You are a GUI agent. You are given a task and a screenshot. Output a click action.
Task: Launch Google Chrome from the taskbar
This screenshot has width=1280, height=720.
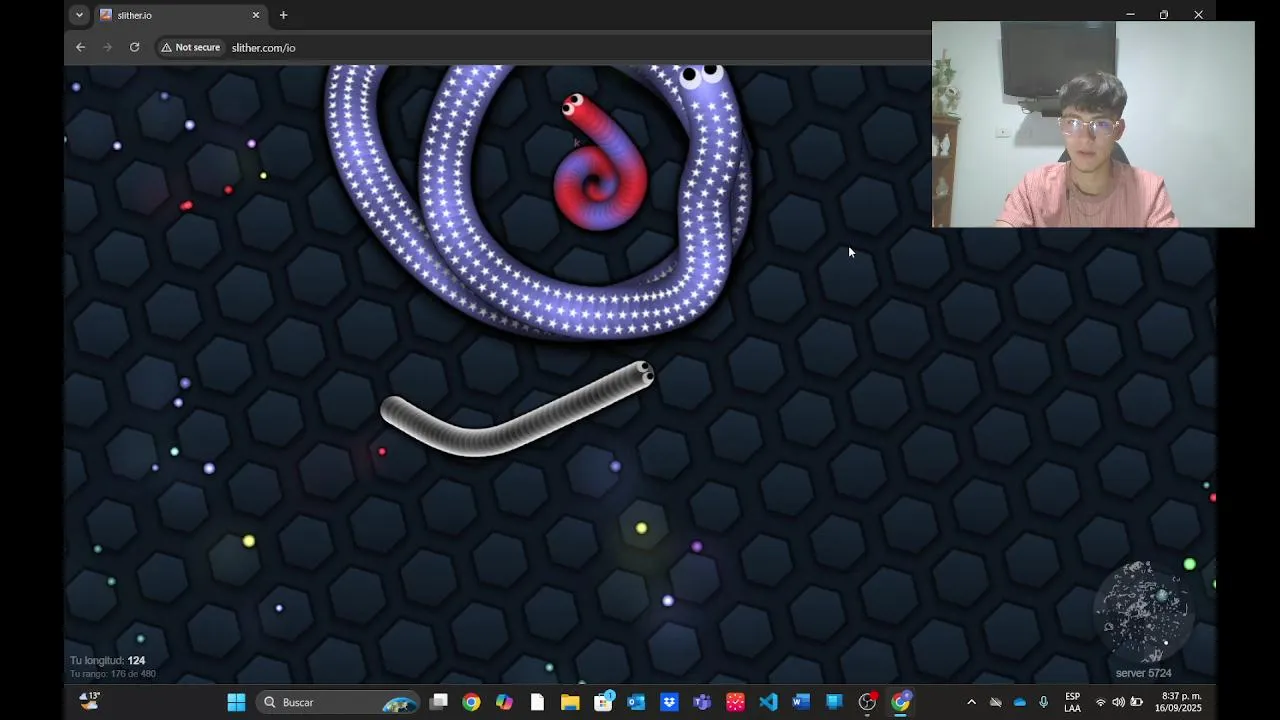coord(471,702)
